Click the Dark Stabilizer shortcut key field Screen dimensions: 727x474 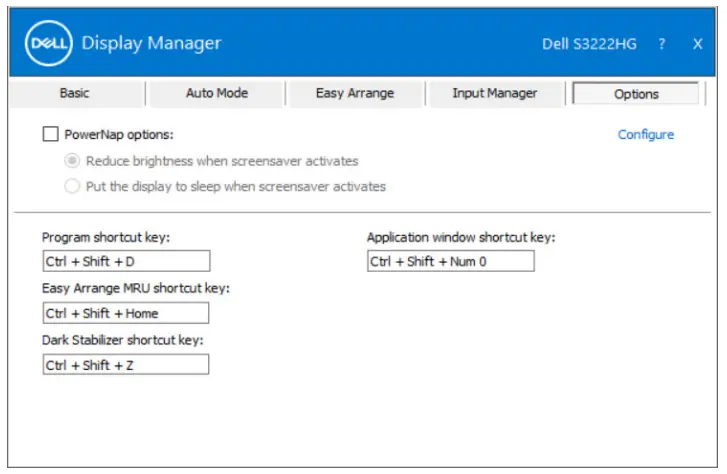click(x=126, y=365)
